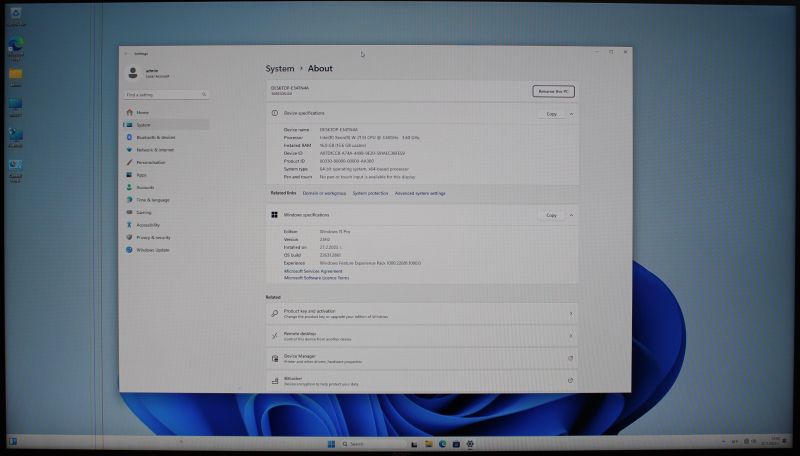Open Personalisation settings in sidebar
Screen dimensions: 800x456
tap(151, 162)
